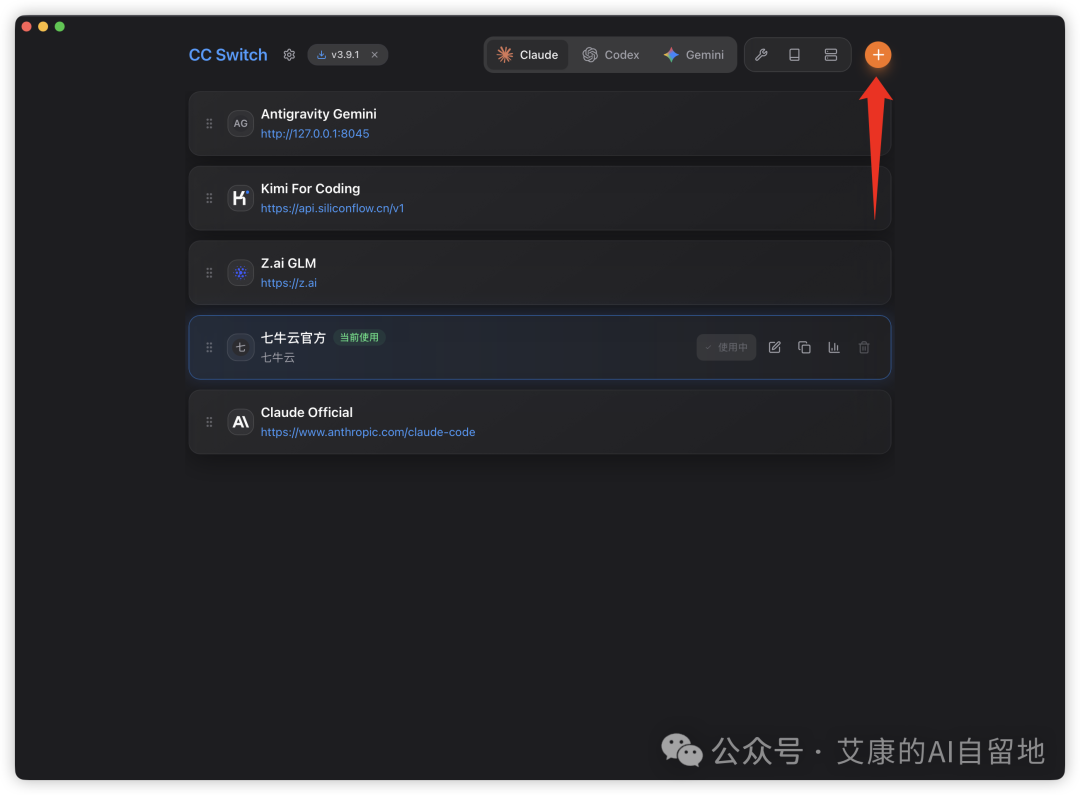Select the Z.ai GLM provider name

pyautogui.click(x=288, y=263)
